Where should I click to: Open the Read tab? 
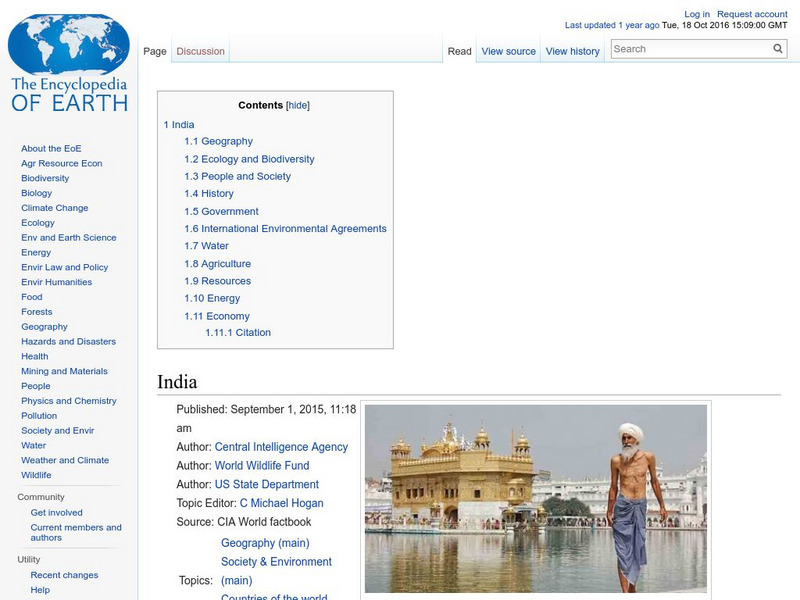[x=458, y=50]
